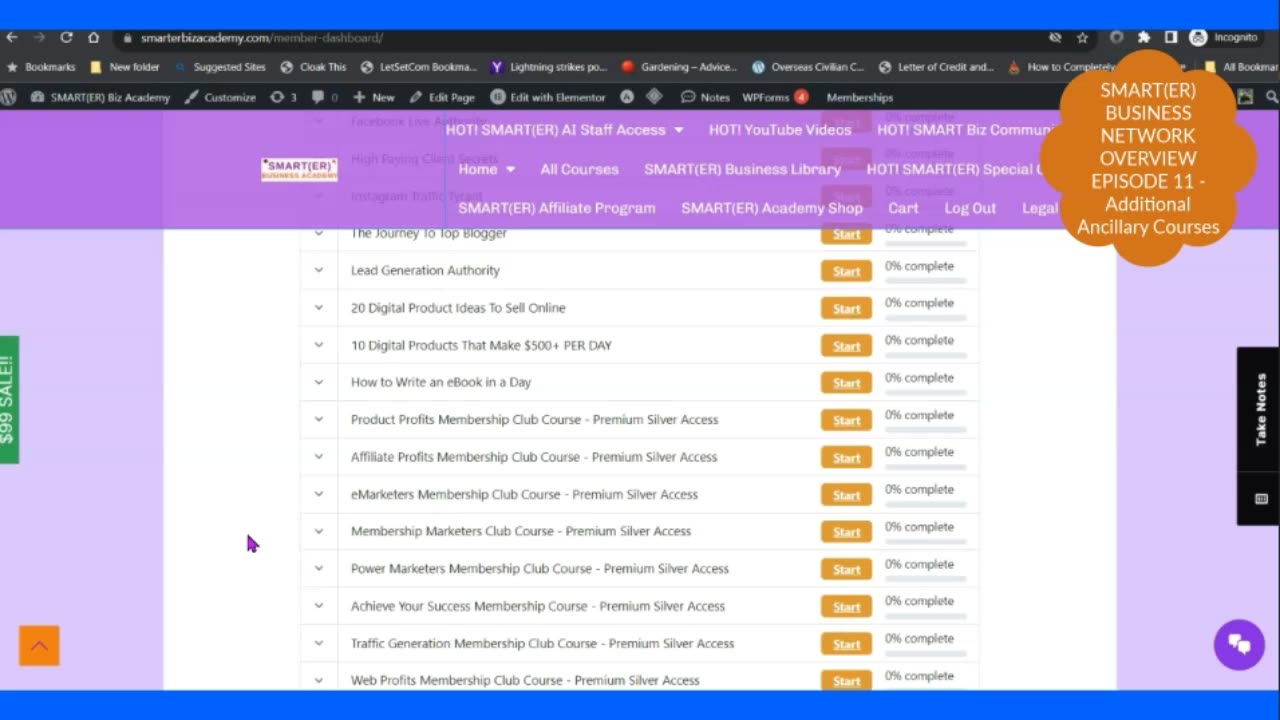The width and height of the screenshot is (1280, 720).
Task: Open the browser extensions puzzle icon
Action: coord(1144,37)
